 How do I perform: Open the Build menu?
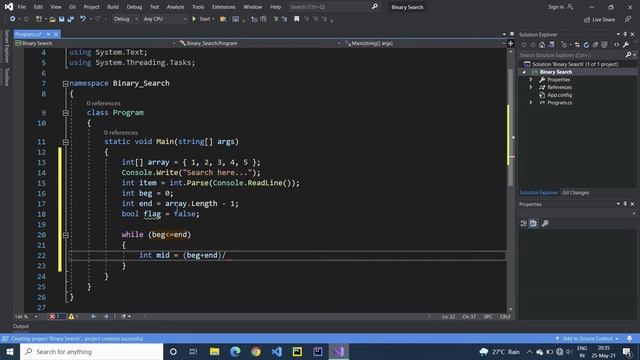[113, 7]
